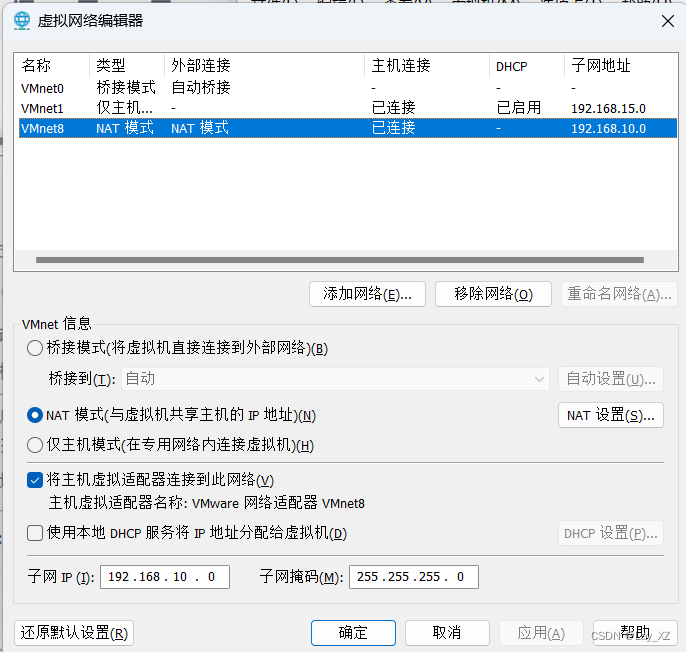686x652 pixels.
Task: Click 还原默认设置 button
Action: 74,633
